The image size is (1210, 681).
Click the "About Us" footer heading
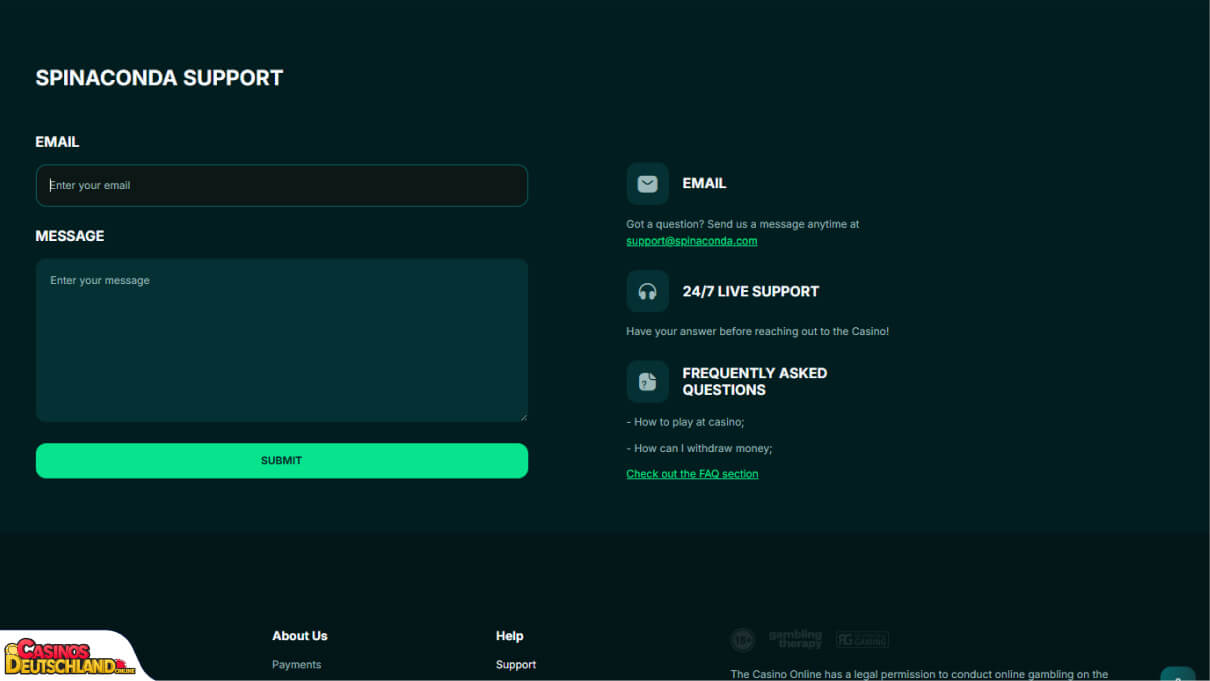[x=300, y=636]
